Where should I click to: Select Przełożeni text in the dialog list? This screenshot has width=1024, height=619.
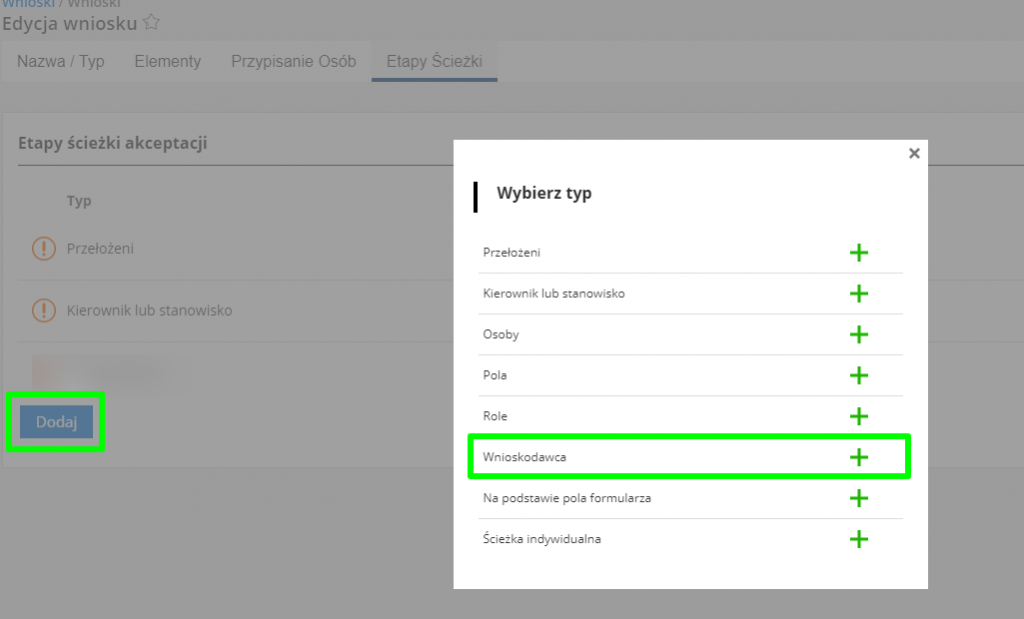[511, 253]
